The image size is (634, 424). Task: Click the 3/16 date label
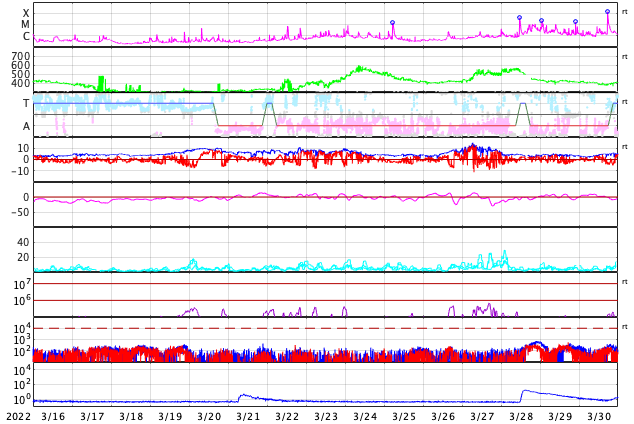tap(53, 417)
